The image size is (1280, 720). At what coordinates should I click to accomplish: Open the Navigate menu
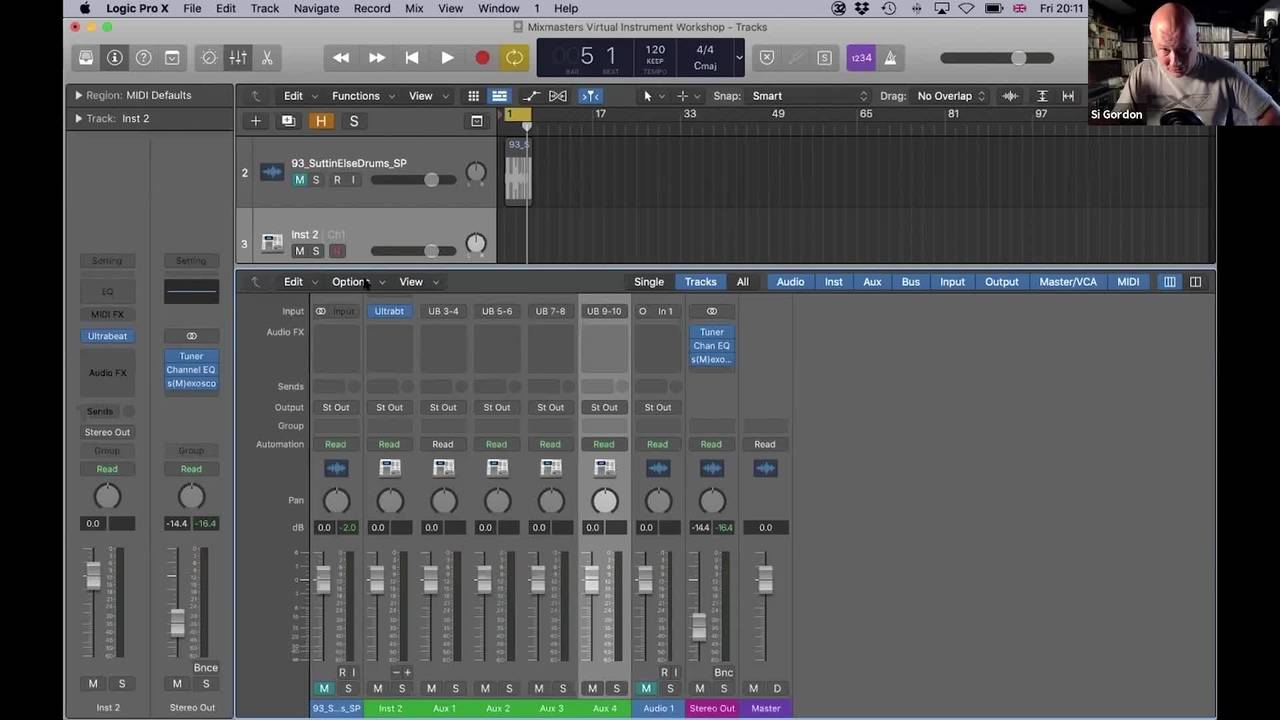[316, 9]
